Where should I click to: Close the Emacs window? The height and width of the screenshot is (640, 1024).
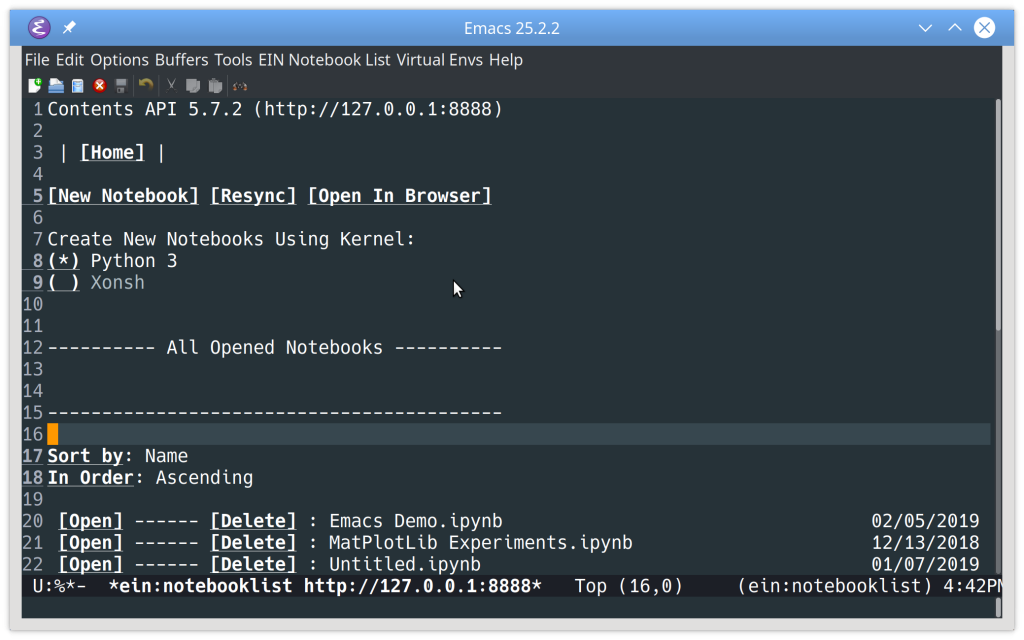[x=984, y=27]
